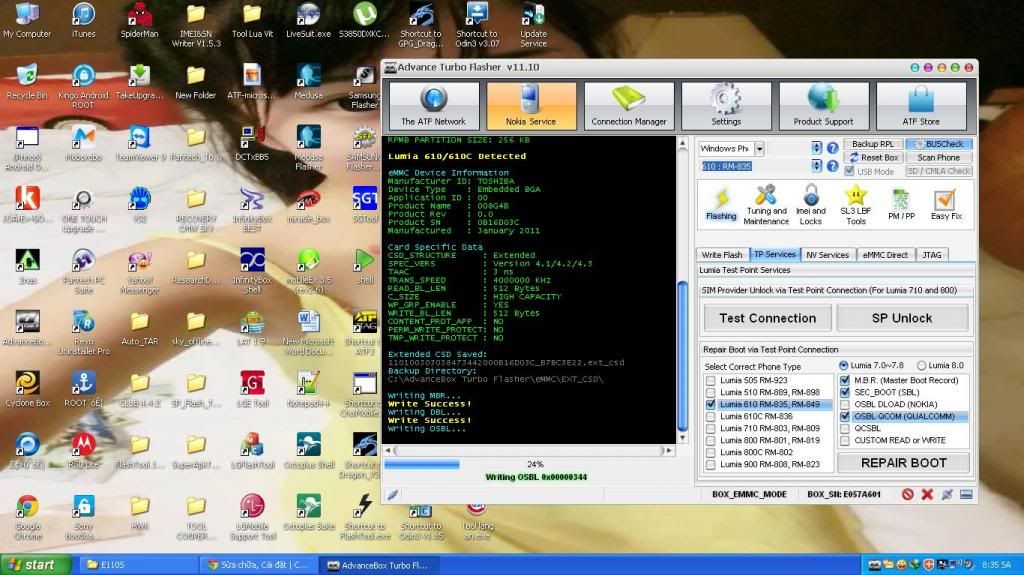Image resolution: width=1024 pixels, height=575 pixels.
Task: Click the help icon beside platform dropdown
Action: point(833,148)
